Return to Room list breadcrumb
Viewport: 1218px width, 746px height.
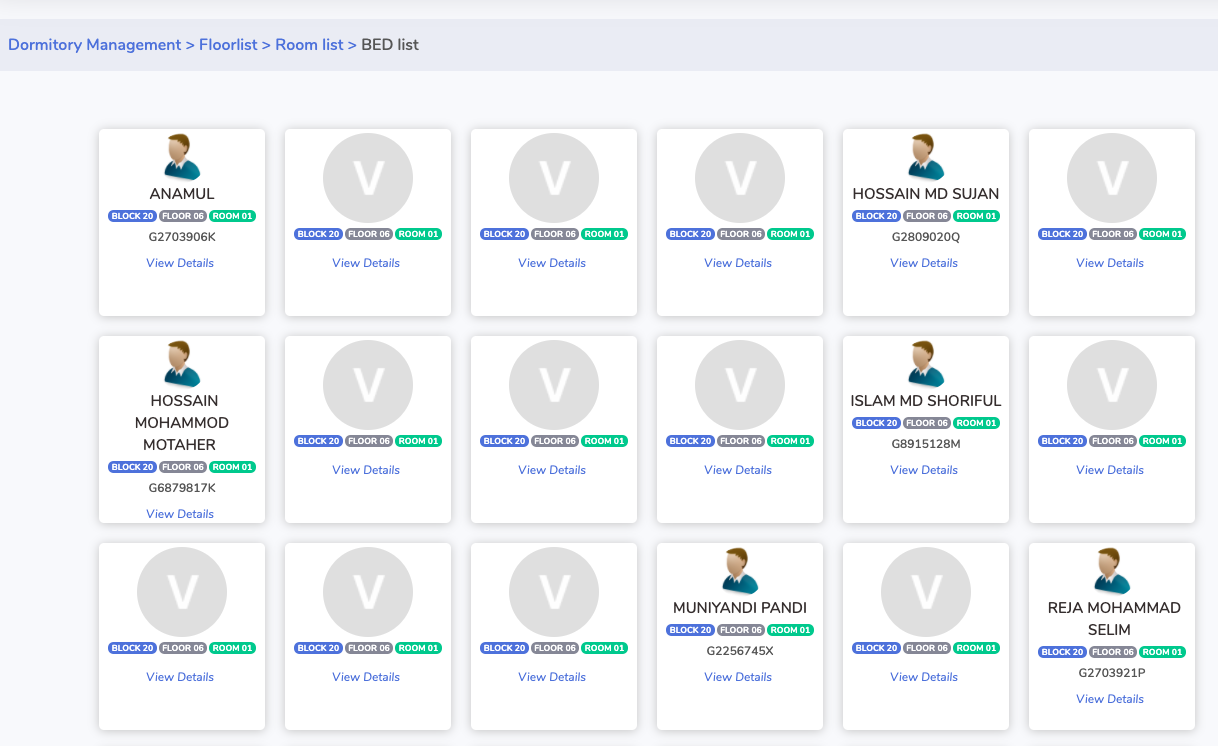309,45
